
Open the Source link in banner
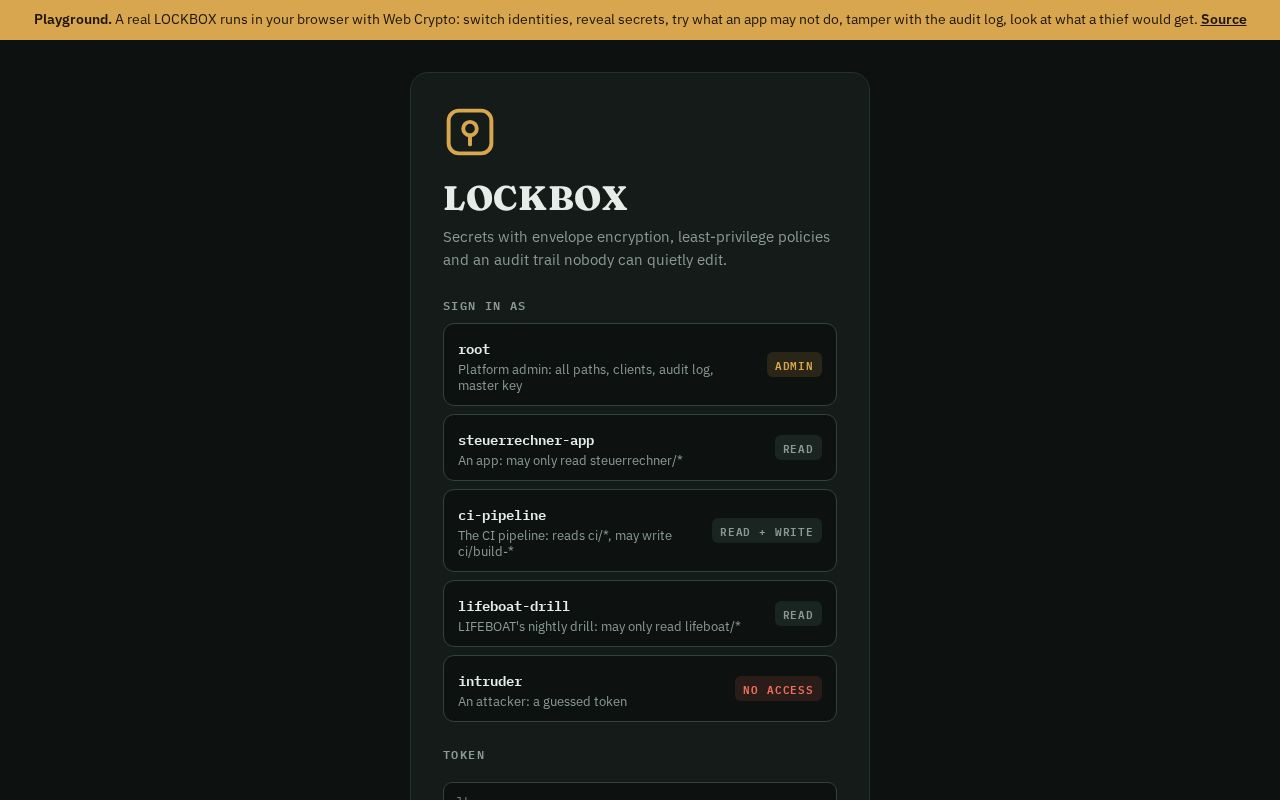click(x=1223, y=19)
